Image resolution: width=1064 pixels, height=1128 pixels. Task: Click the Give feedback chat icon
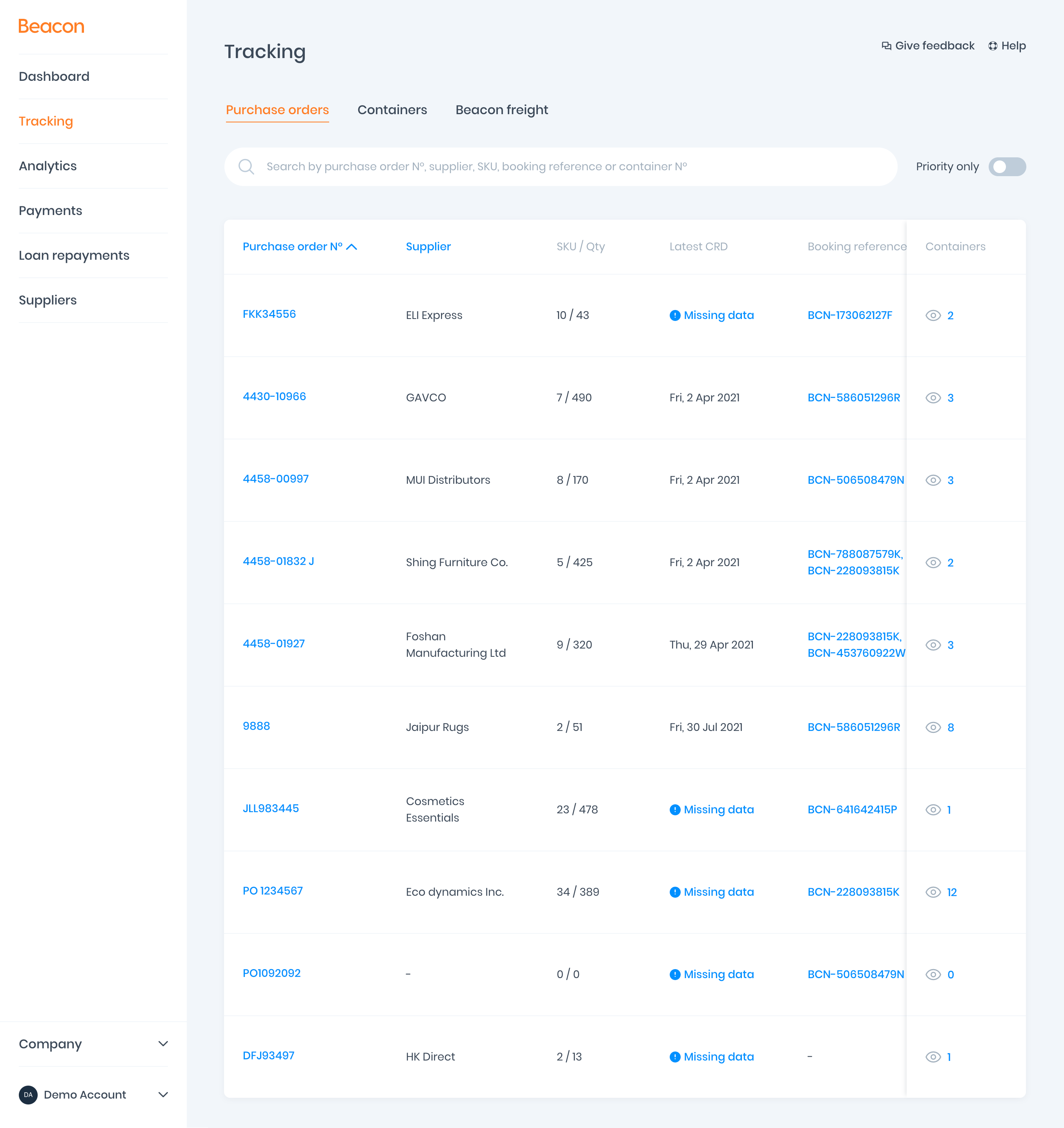pos(886,46)
